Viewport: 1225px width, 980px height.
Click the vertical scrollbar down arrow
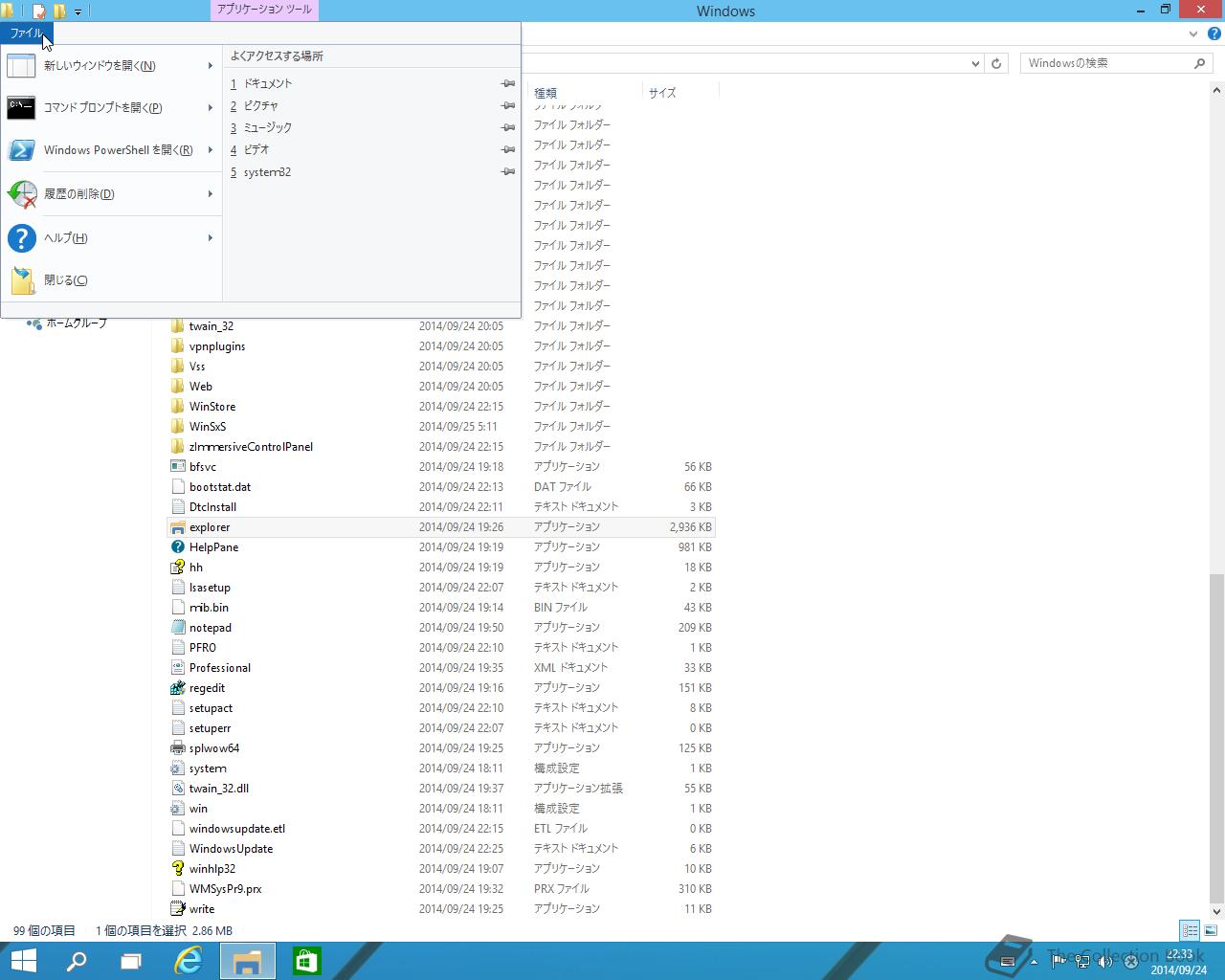pos(1217,912)
